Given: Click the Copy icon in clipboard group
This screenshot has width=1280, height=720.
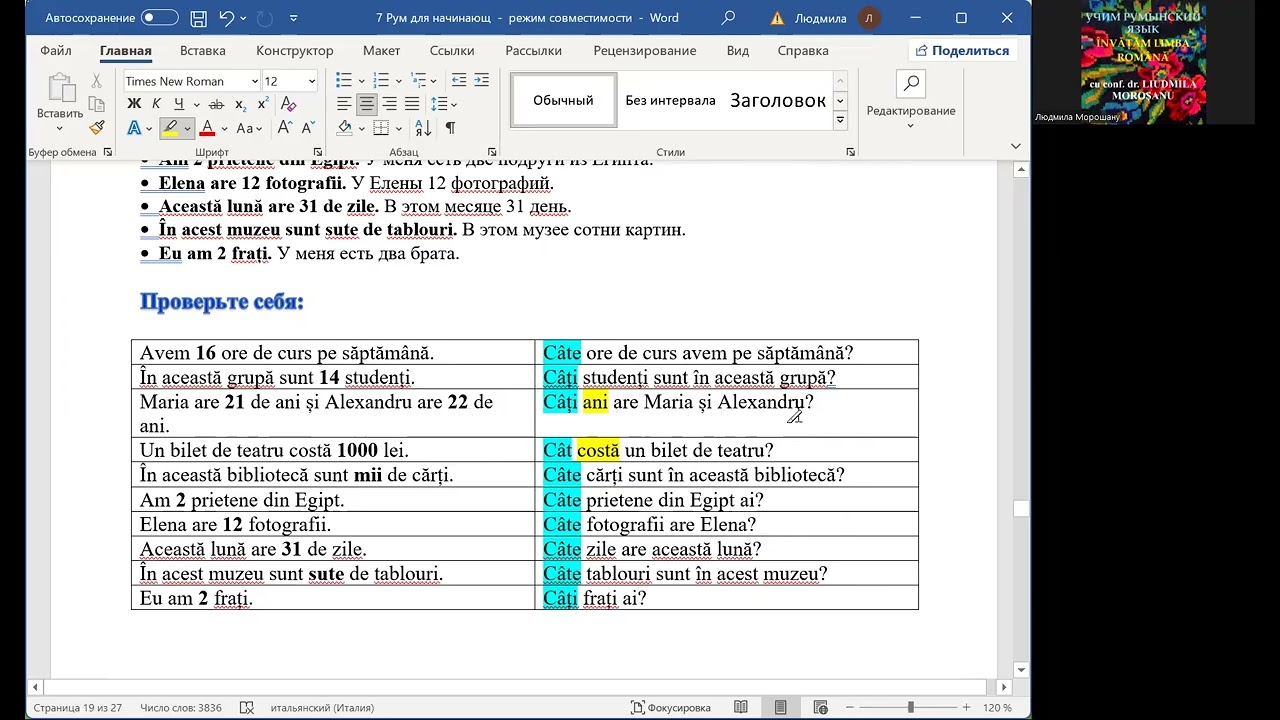Looking at the screenshot, I should tap(97, 104).
